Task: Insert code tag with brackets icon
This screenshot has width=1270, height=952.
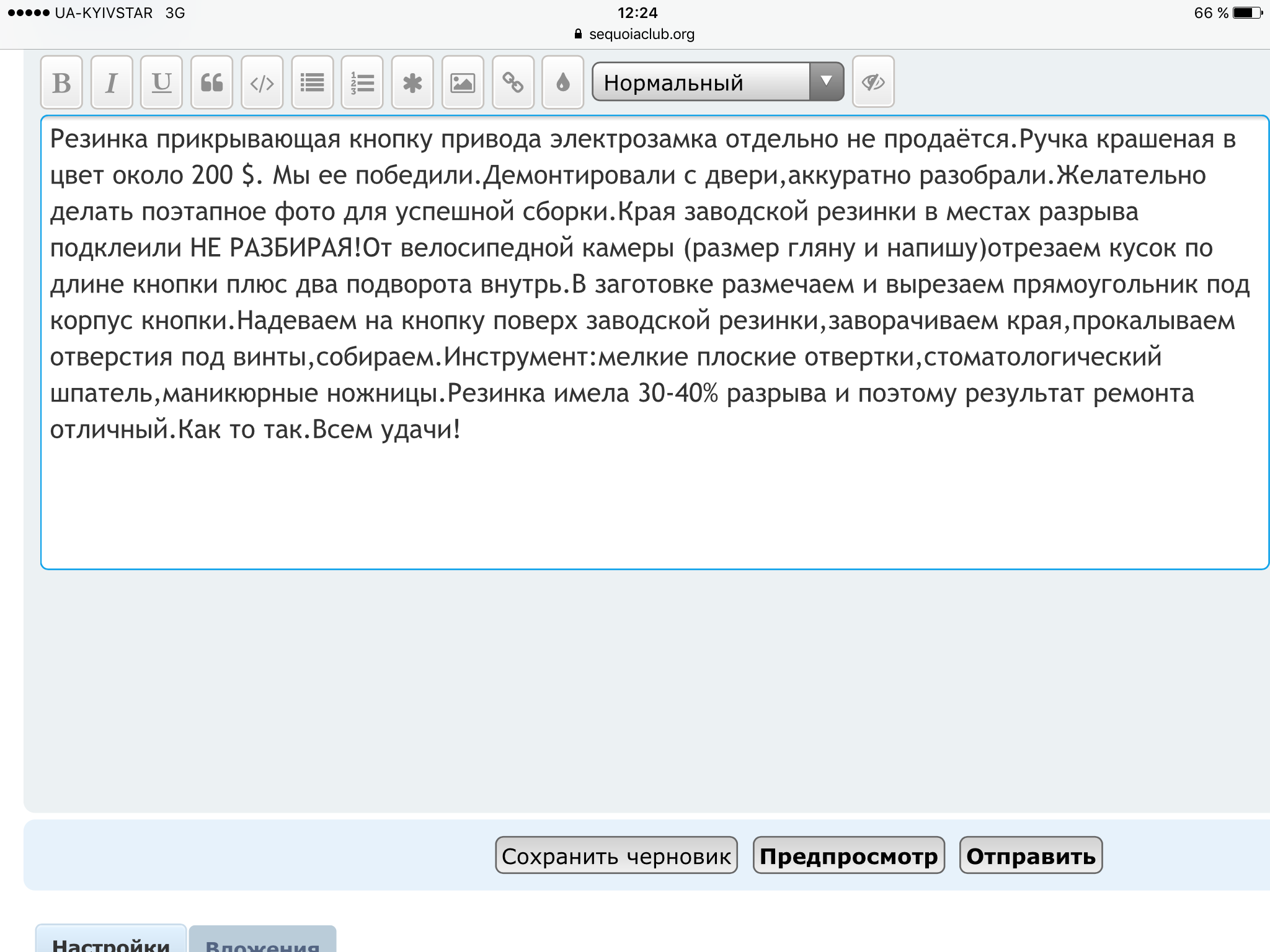Action: (262, 82)
